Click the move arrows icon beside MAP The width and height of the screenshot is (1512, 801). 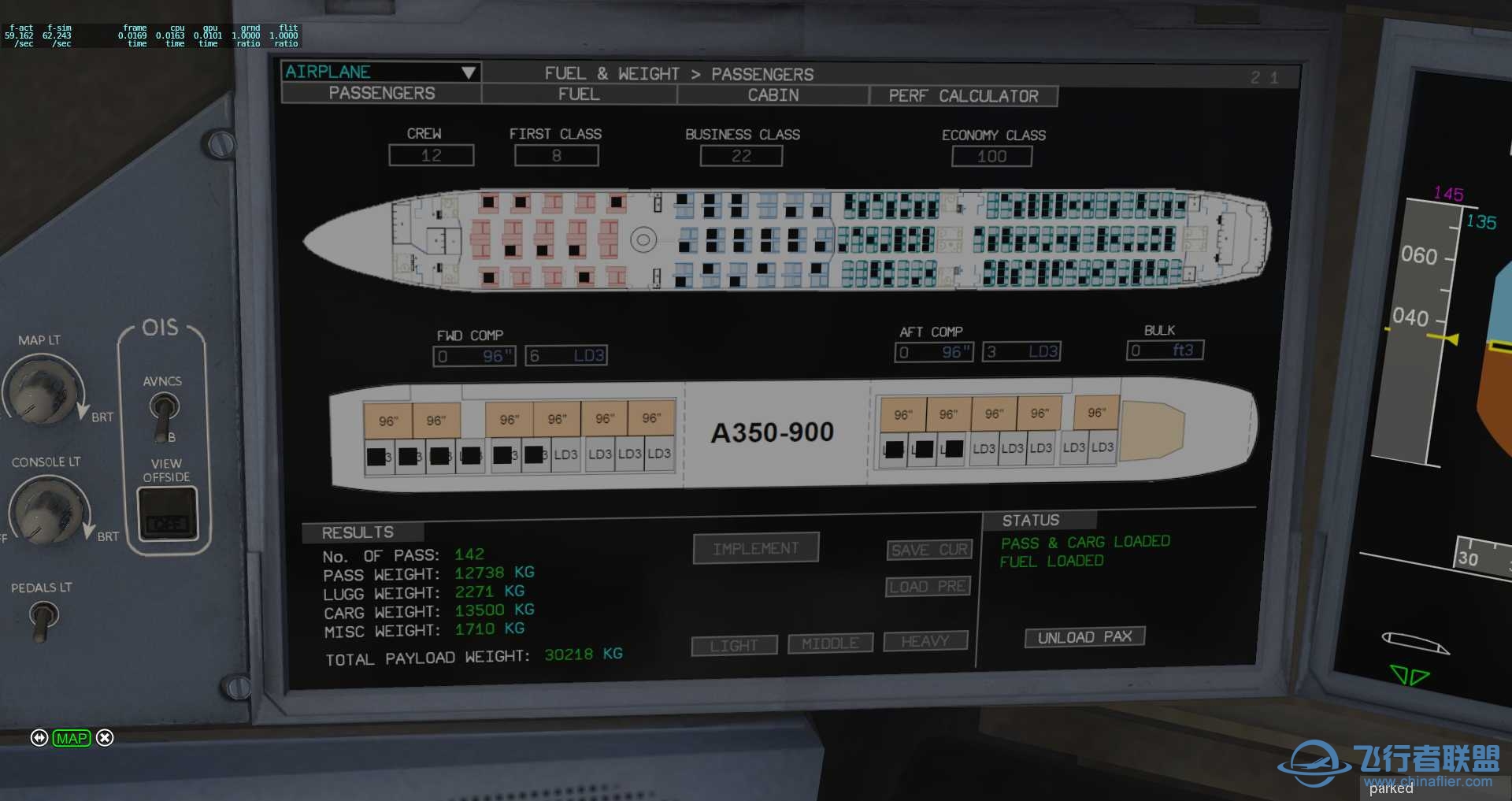pos(39,737)
